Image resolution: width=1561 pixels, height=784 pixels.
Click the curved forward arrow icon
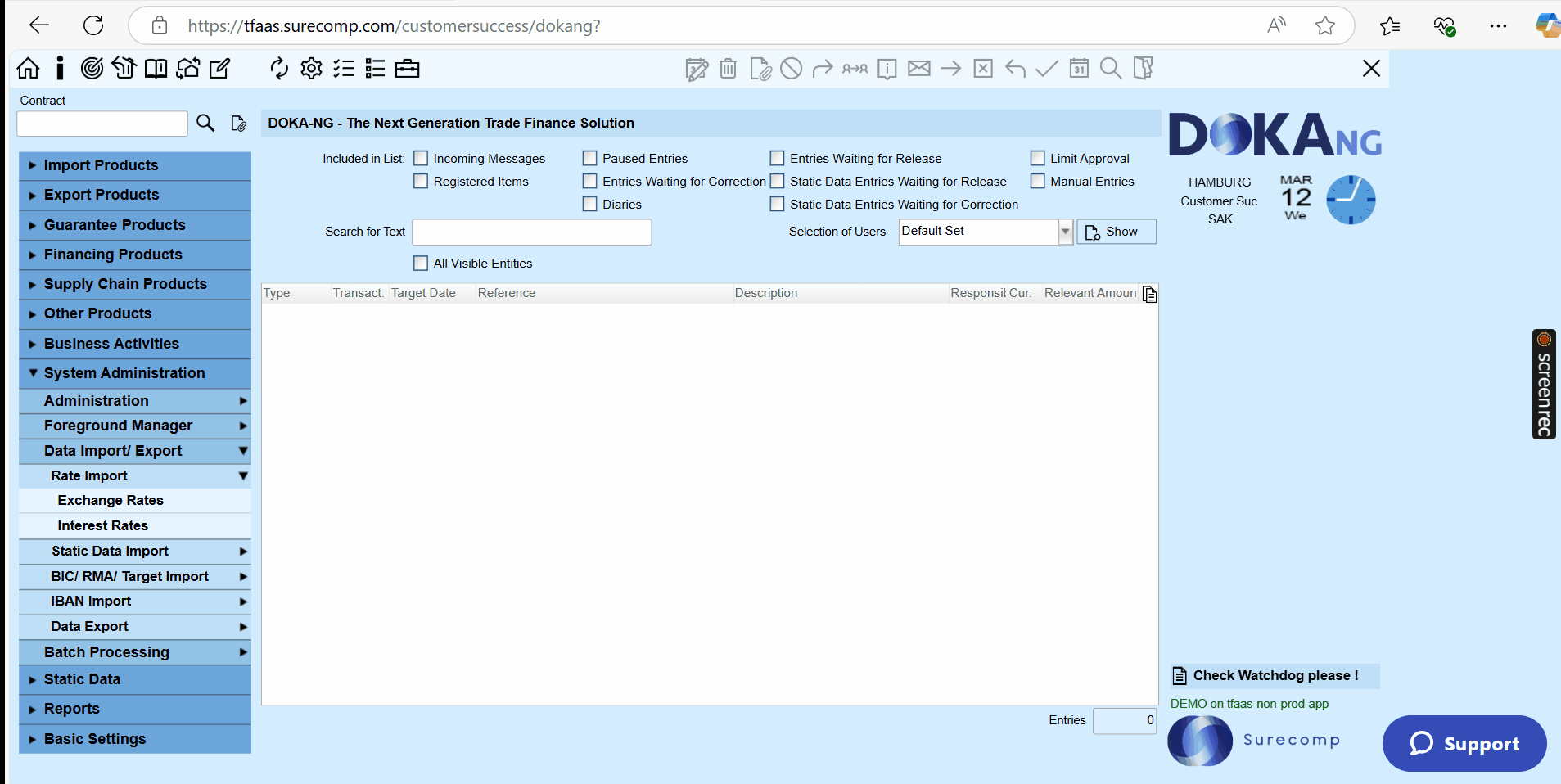point(823,68)
